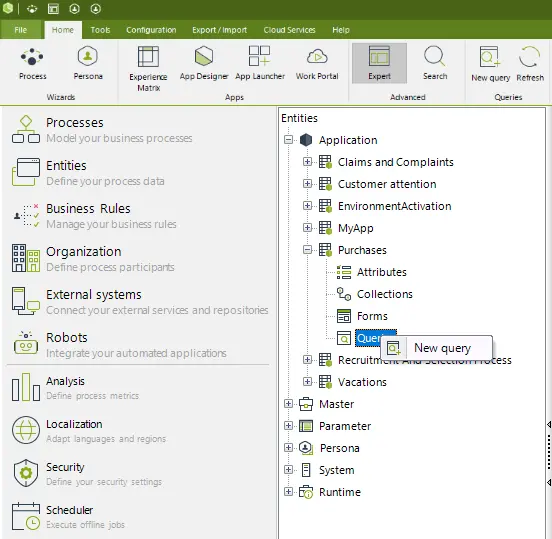Expand the Runtime node

288,492
